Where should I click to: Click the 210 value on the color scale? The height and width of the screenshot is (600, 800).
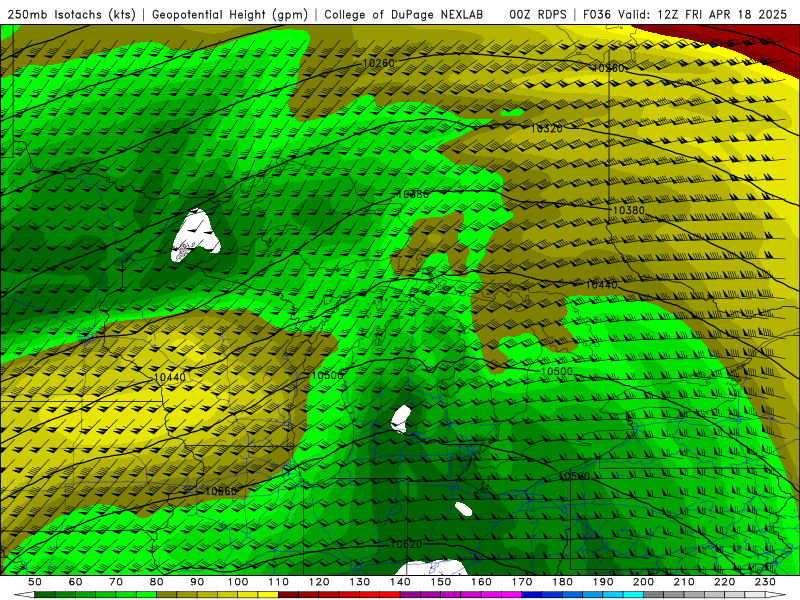tap(684, 582)
